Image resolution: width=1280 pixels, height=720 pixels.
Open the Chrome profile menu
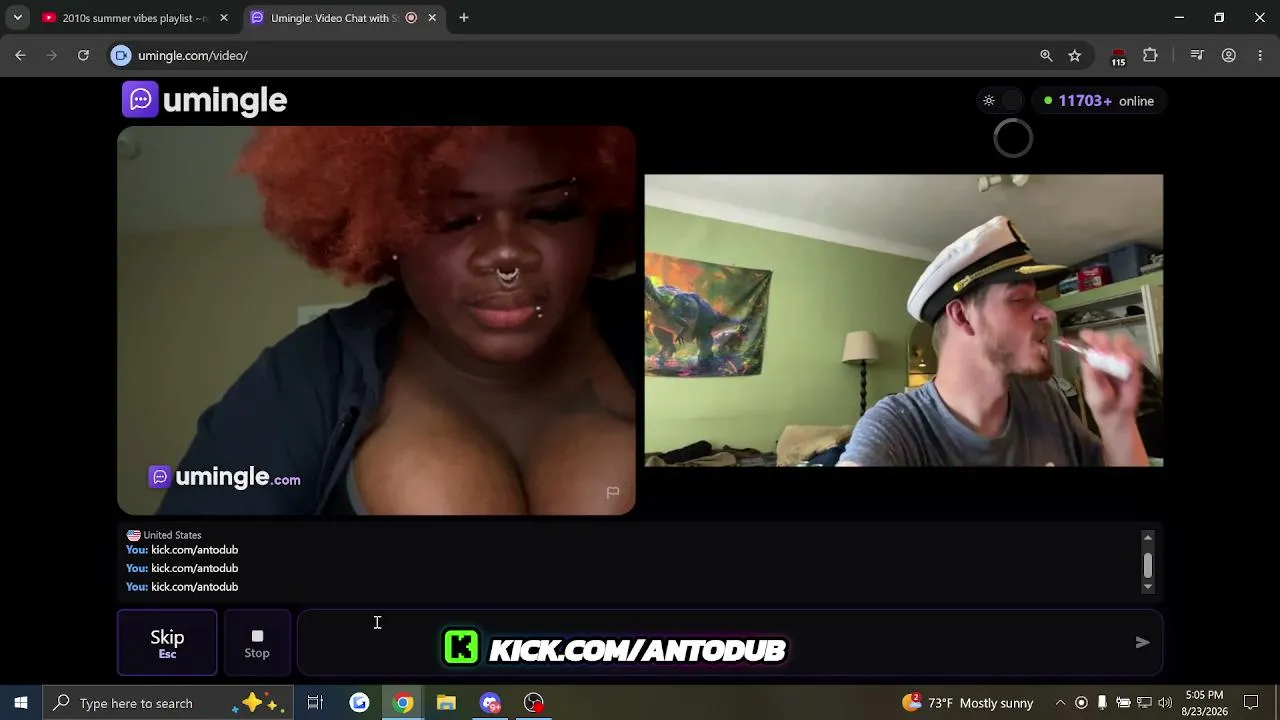tap(1229, 56)
